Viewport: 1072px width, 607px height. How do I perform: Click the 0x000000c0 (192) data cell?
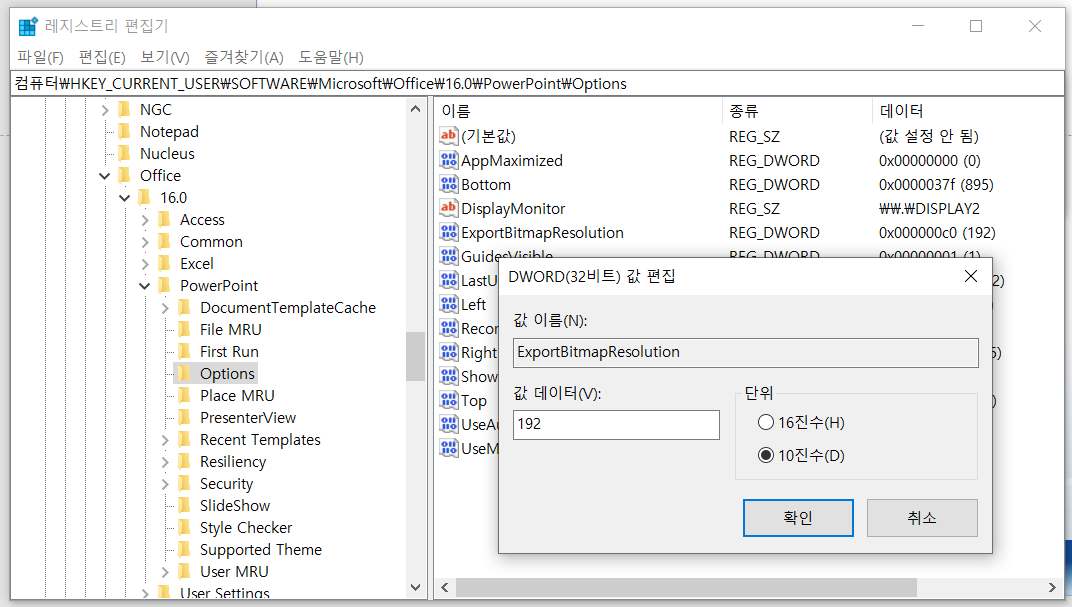(937, 232)
